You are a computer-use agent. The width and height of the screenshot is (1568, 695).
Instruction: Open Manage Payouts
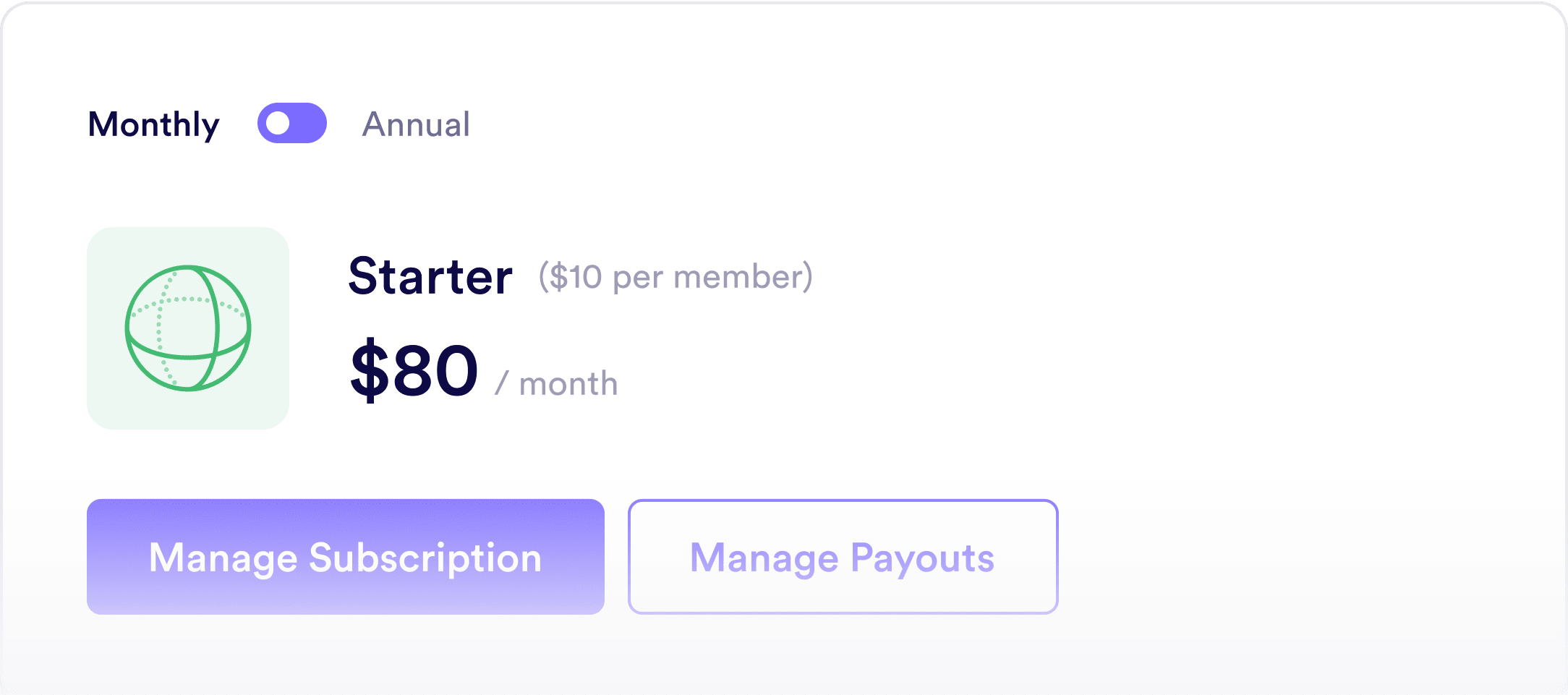tap(843, 557)
